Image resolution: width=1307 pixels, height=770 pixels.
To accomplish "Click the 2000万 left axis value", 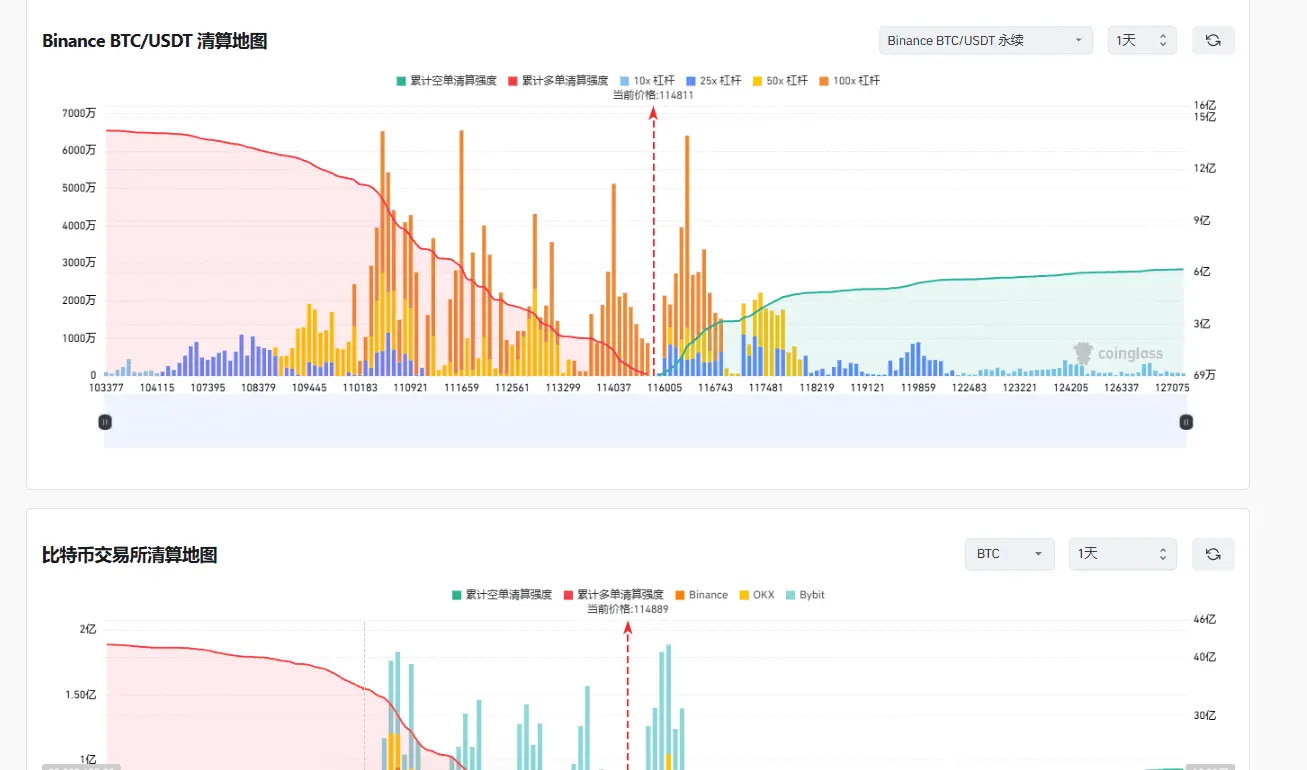I will pos(79,301).
